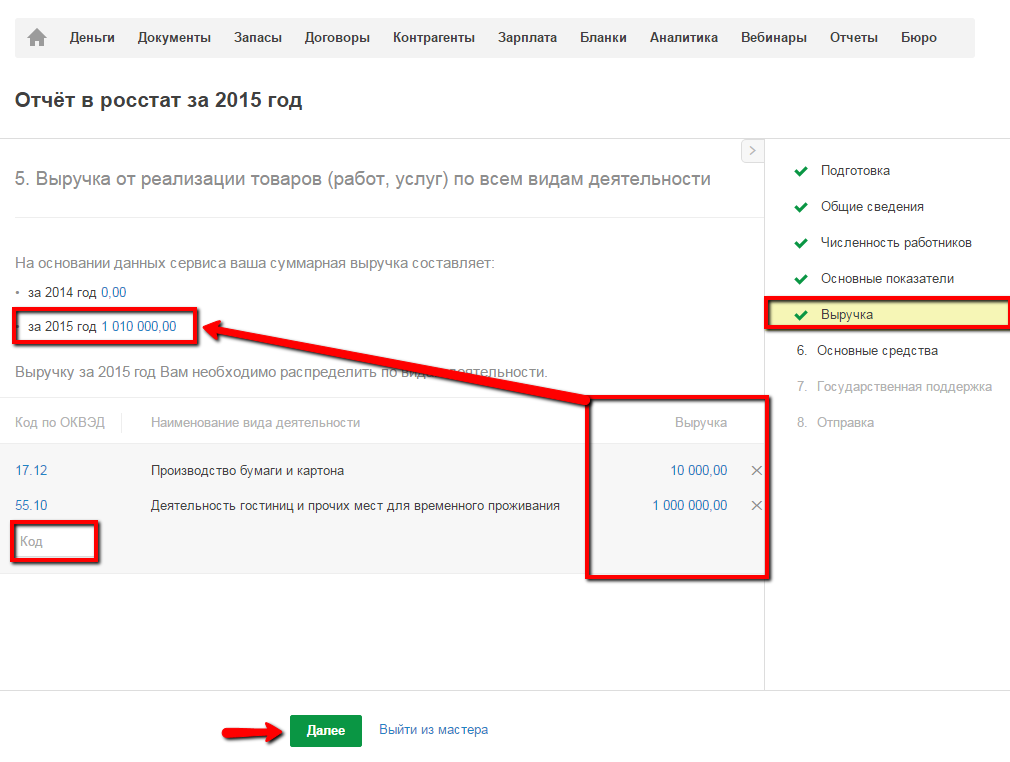Click OKVED code 55.10
This screenshot has width=1010, height=762.
31,506
